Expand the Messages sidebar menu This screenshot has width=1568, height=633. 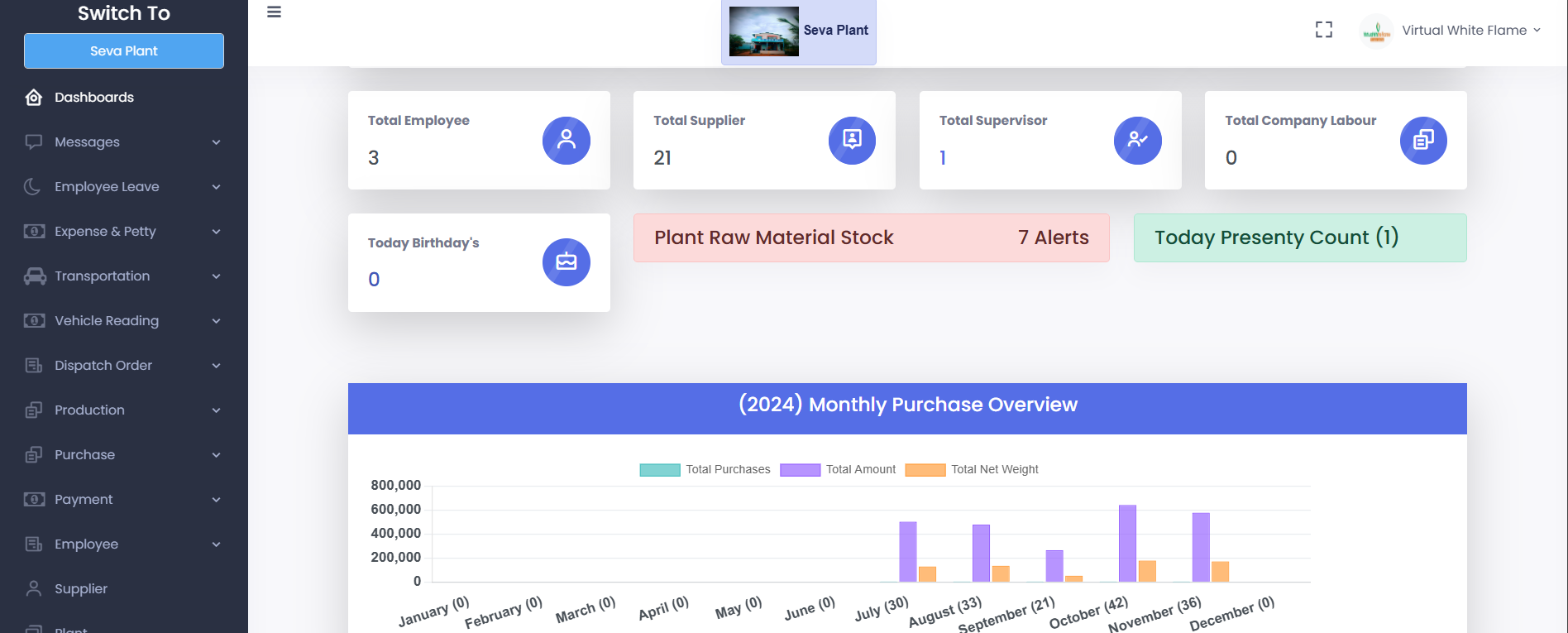[x=122, y=142]
